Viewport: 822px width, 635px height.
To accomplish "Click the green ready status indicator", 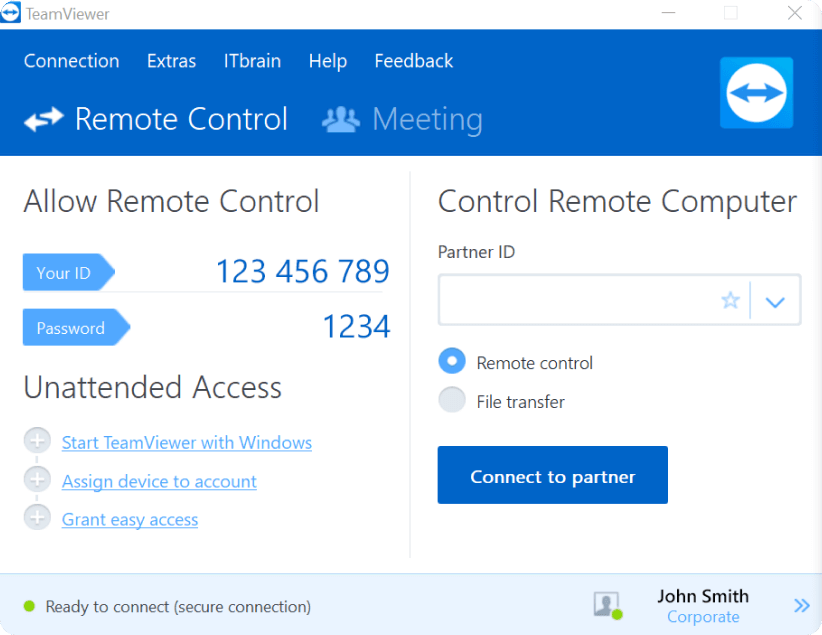I will click(29, 606).
